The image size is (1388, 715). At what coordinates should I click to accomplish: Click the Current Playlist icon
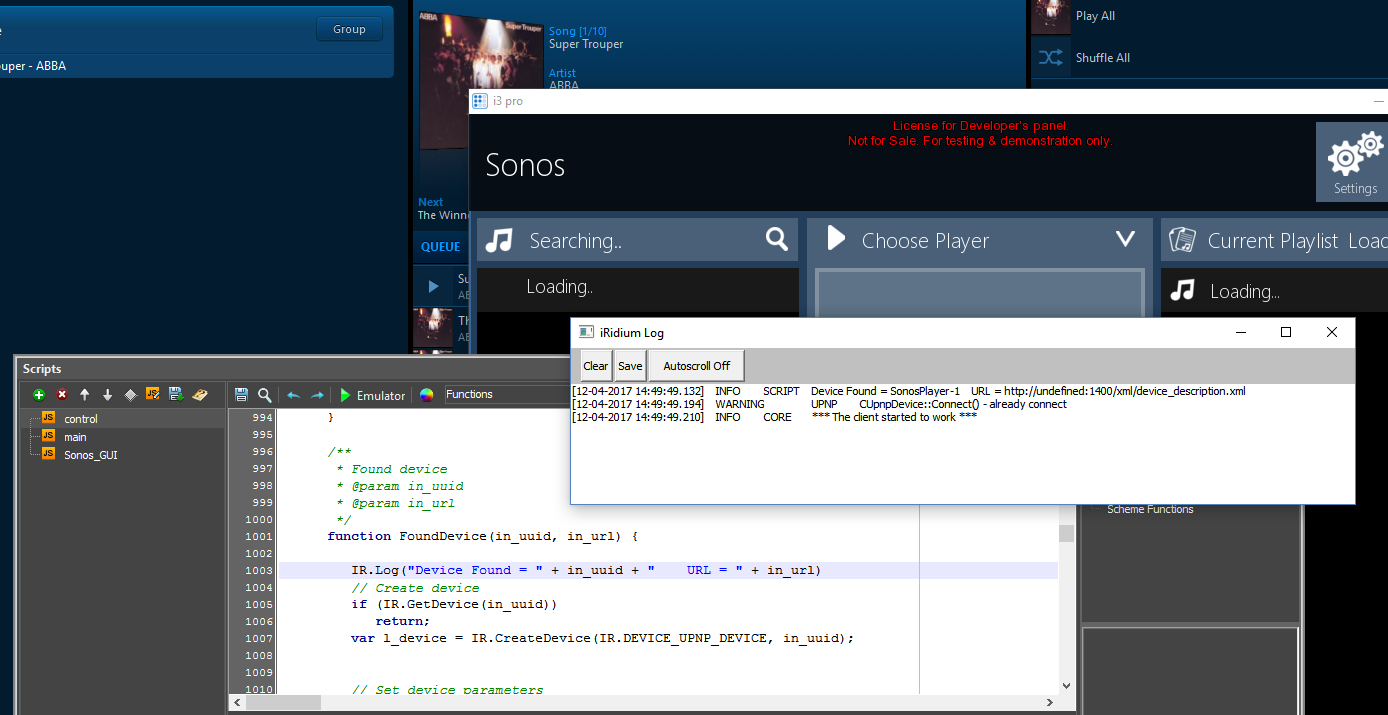1182,240
